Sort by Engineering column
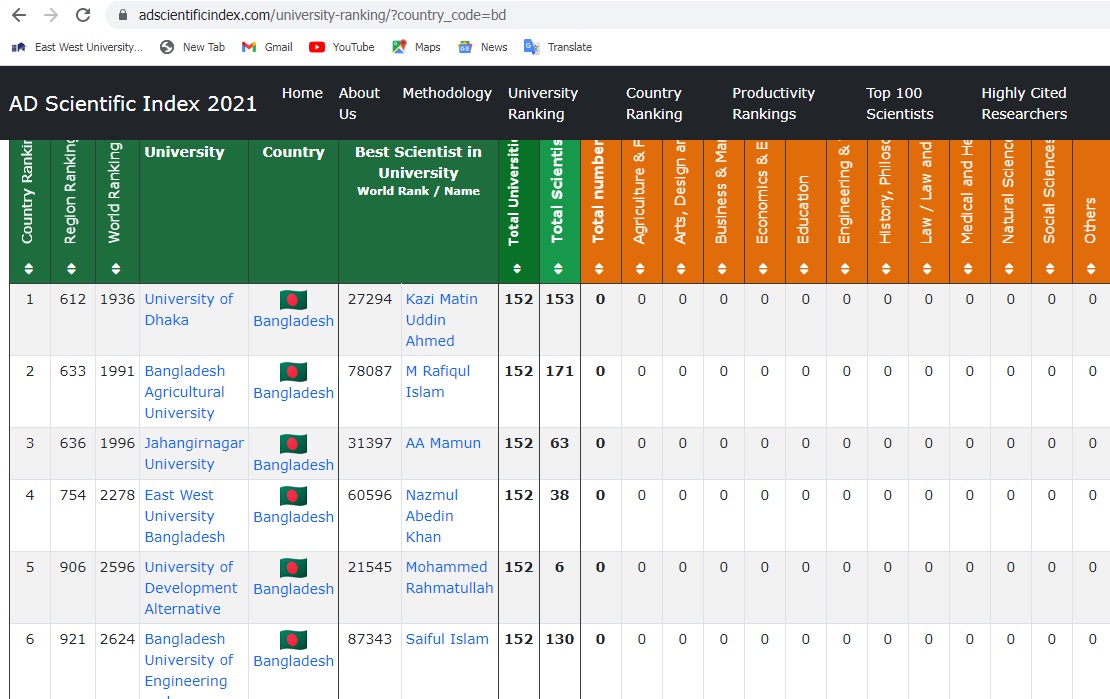 846,268
